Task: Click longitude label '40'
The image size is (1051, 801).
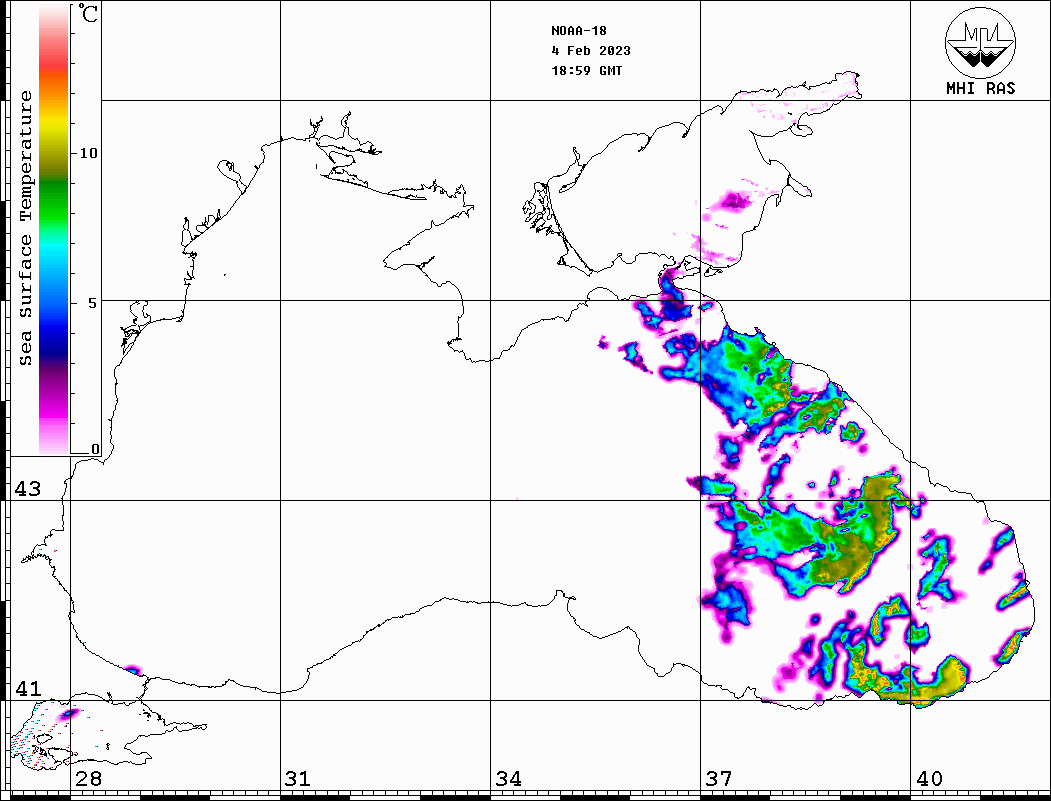Action: pos(929,779)
